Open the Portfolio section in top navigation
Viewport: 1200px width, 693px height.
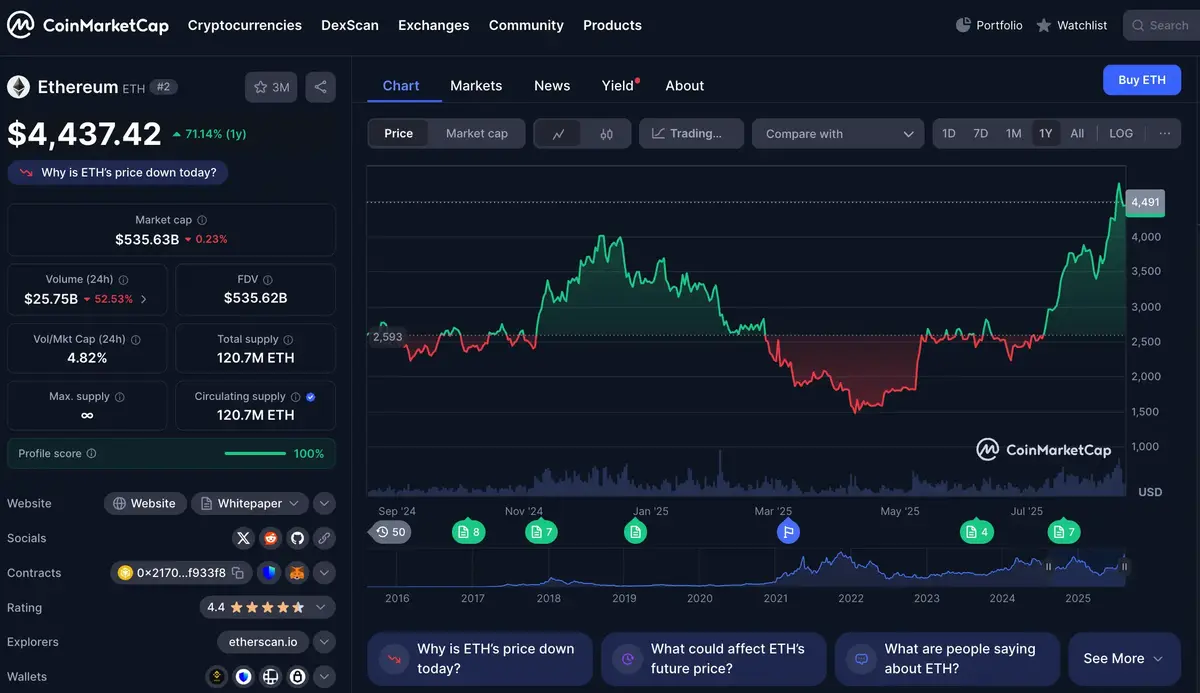click(x=989, y=25)
